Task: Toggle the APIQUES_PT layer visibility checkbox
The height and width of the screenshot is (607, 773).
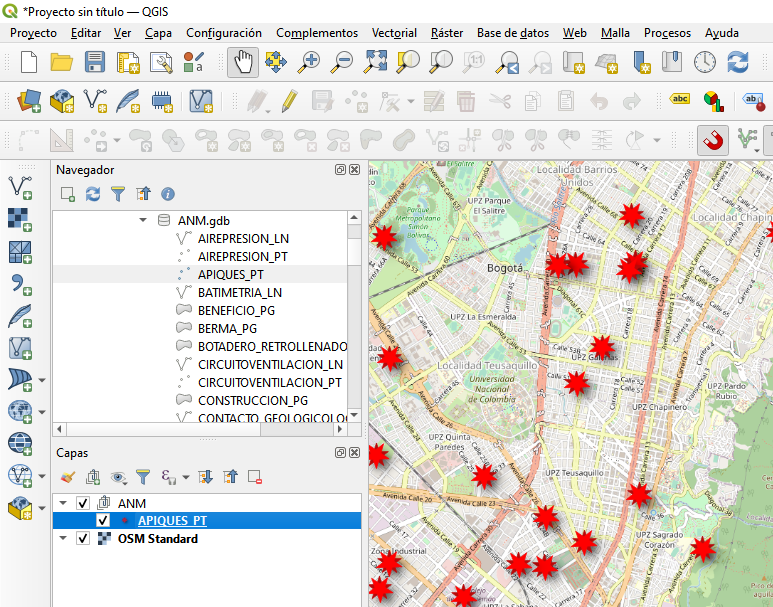Action: pyautogui.click(x=103, y=521)
